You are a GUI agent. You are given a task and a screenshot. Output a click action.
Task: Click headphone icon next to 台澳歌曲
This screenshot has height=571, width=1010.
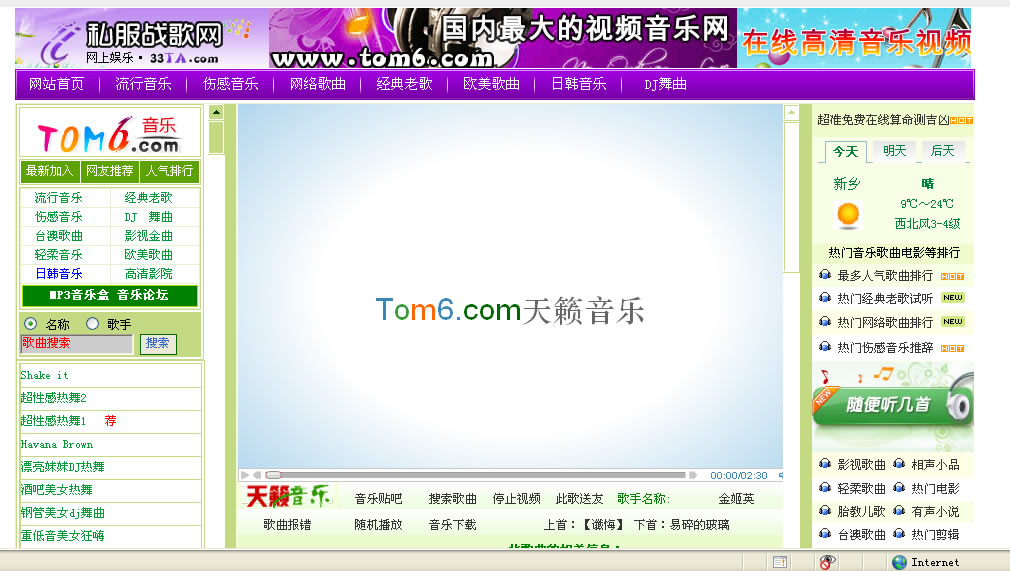(x=824, y=534)
